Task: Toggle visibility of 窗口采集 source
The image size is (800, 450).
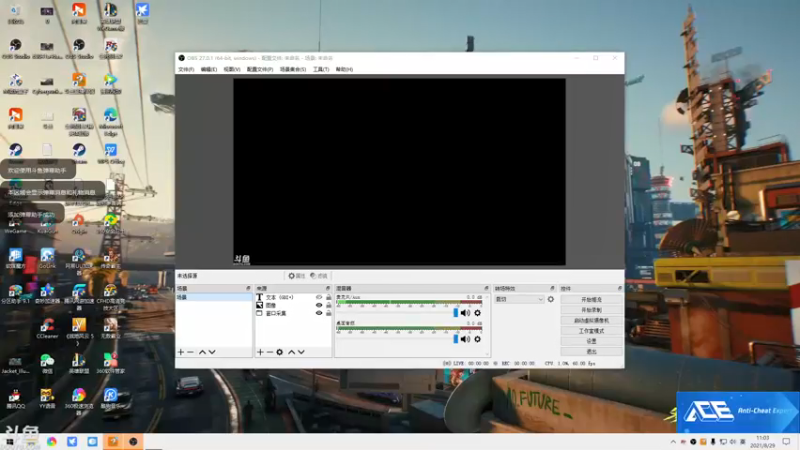Action: point(319,313)
